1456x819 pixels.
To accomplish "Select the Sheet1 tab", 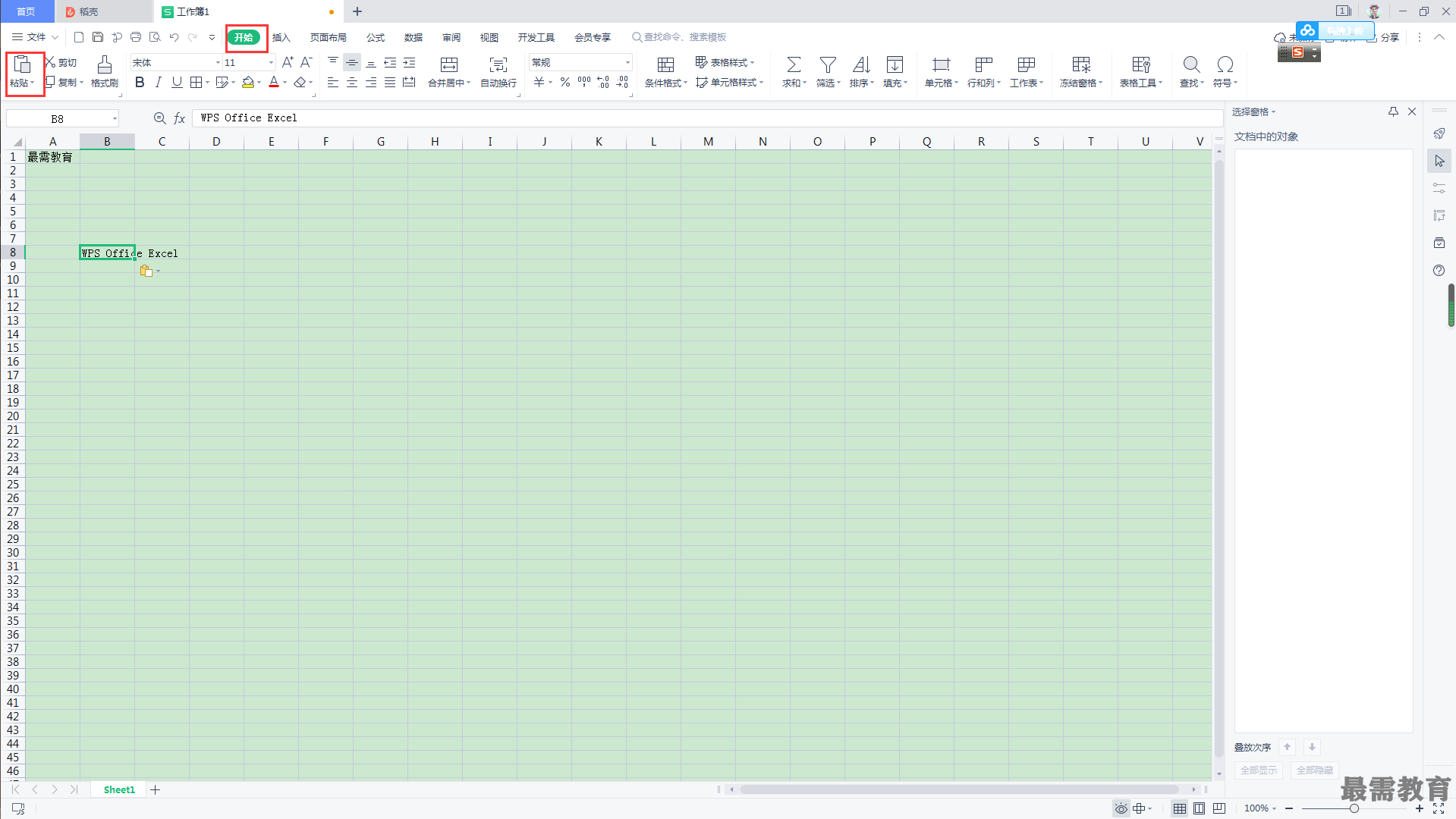I will pyautogui.click(x=119, y=789).
